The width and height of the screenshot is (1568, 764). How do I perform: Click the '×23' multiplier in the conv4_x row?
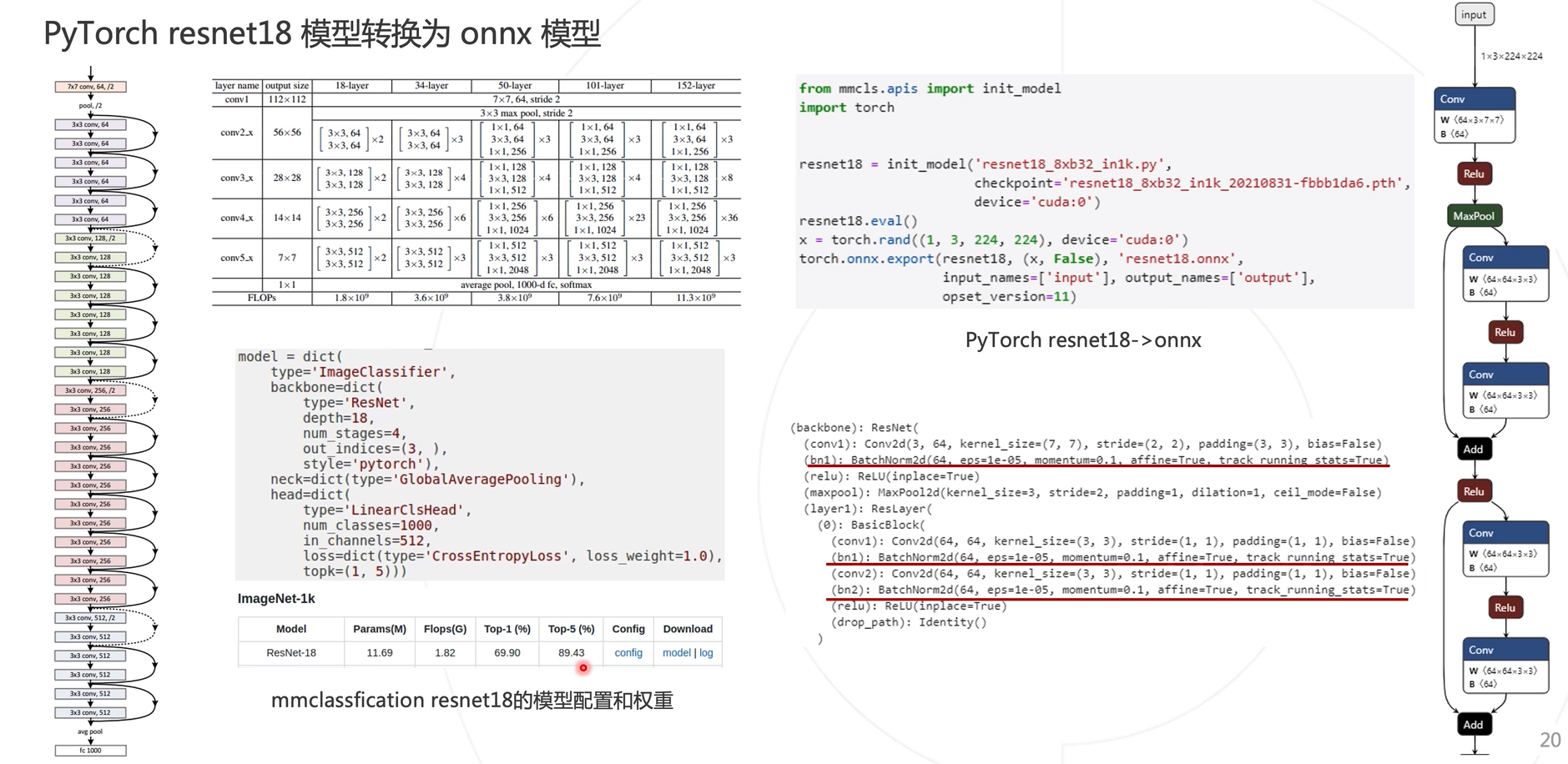[637, 218]
